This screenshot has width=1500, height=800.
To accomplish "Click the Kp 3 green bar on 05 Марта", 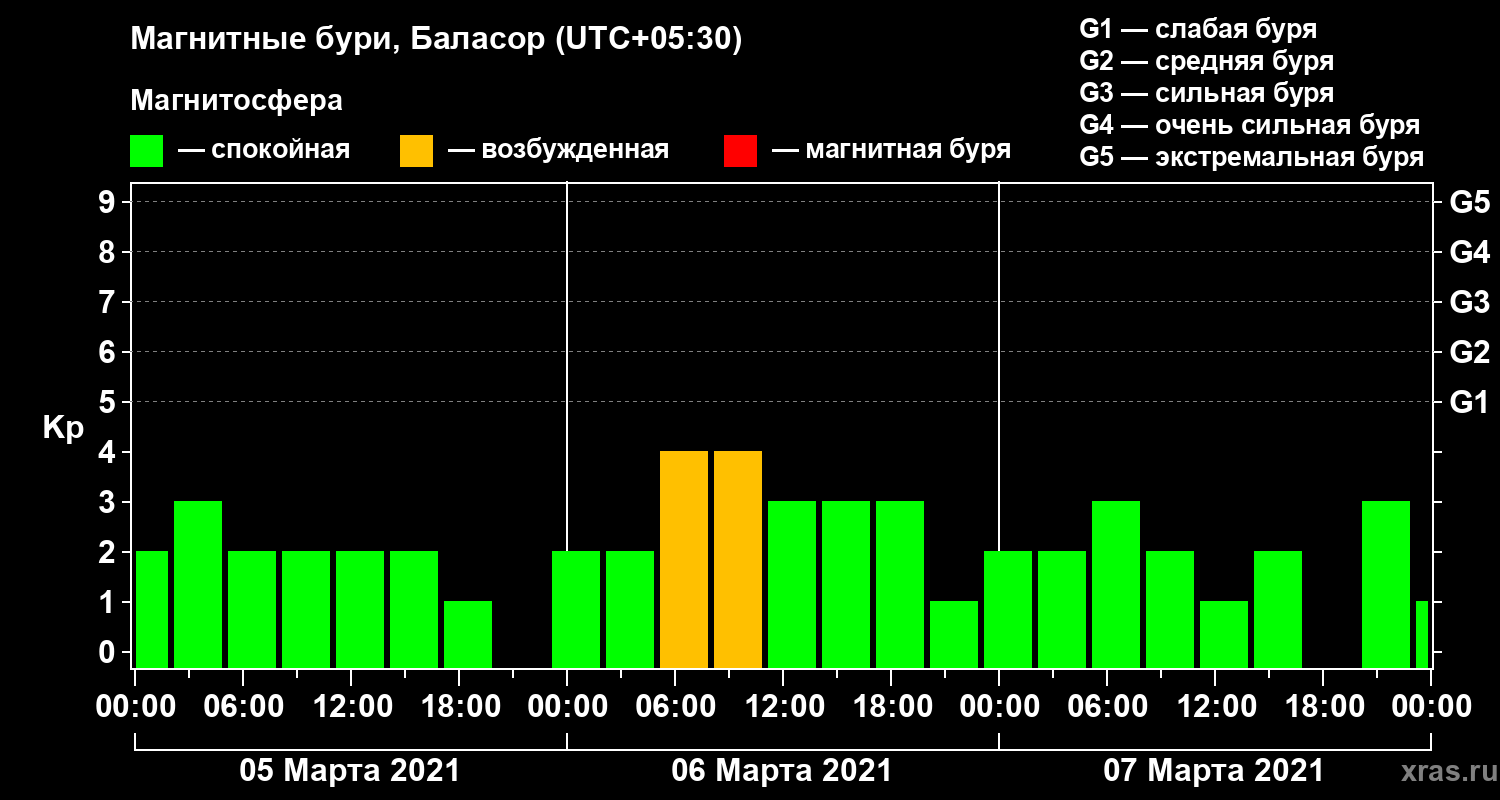I will pyautogui.click(x=198, y=584).
